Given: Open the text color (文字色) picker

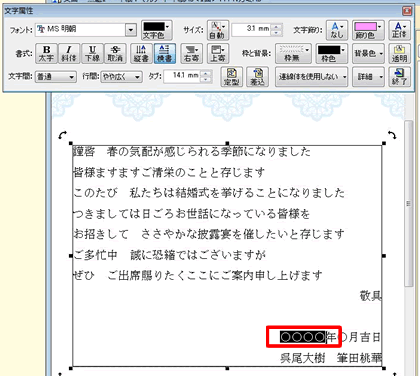Looking at the screenshot, I should pos(156,30).
